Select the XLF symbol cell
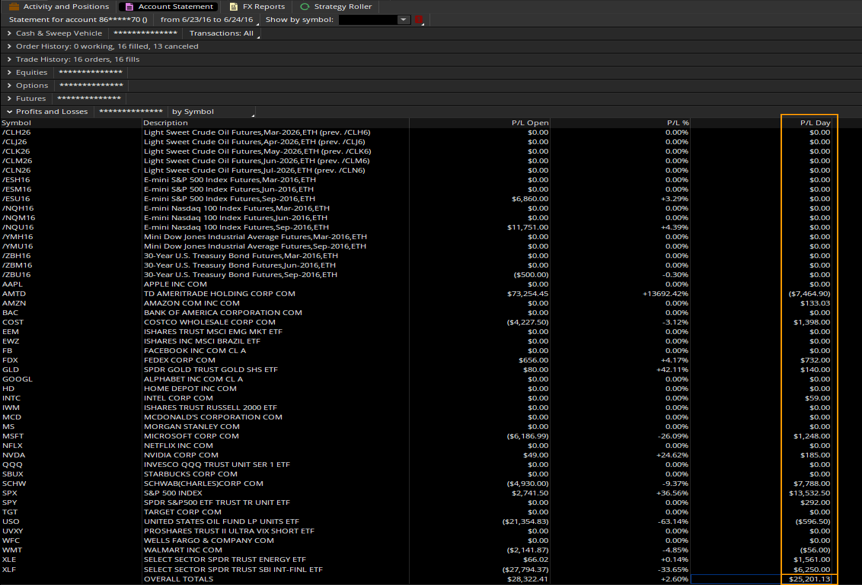Image resolution: width=862 pixels, height=585 pixels. [9, 570]
